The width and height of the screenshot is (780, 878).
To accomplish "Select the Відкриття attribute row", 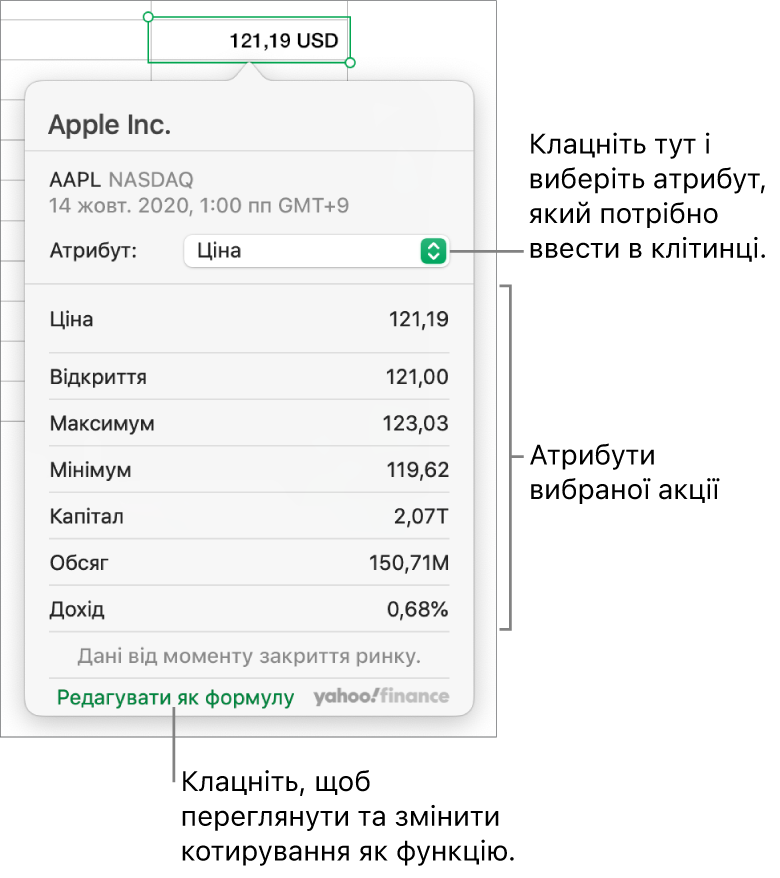I will click(248, 377).
